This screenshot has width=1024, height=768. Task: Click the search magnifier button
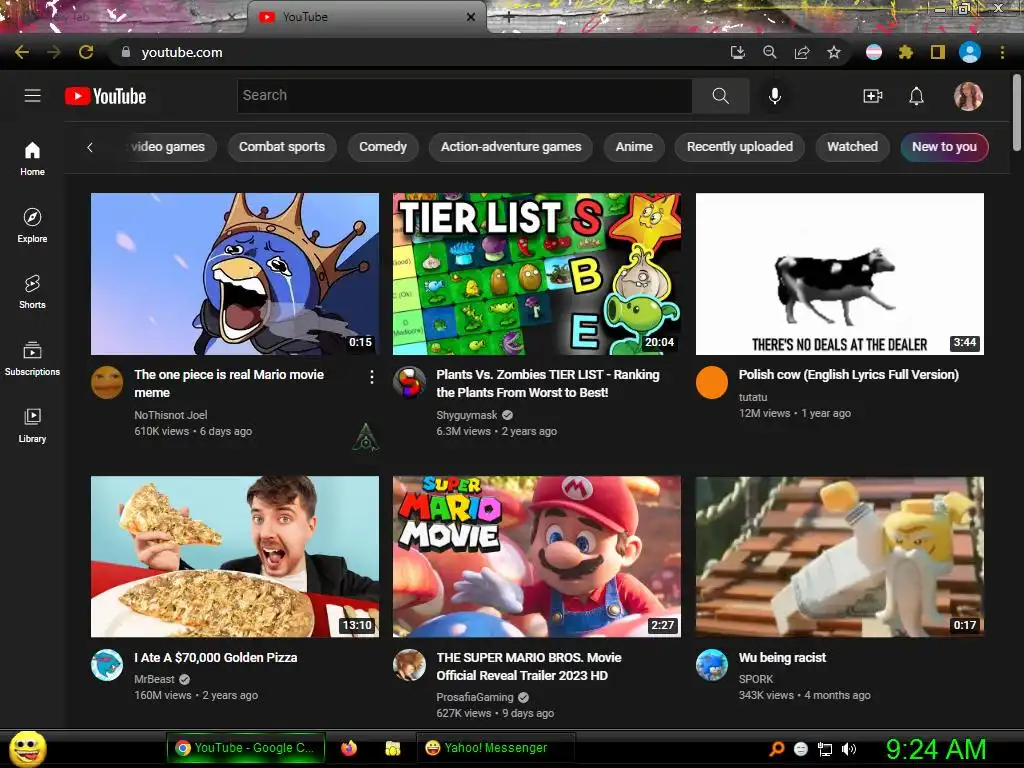click(720, 96)
